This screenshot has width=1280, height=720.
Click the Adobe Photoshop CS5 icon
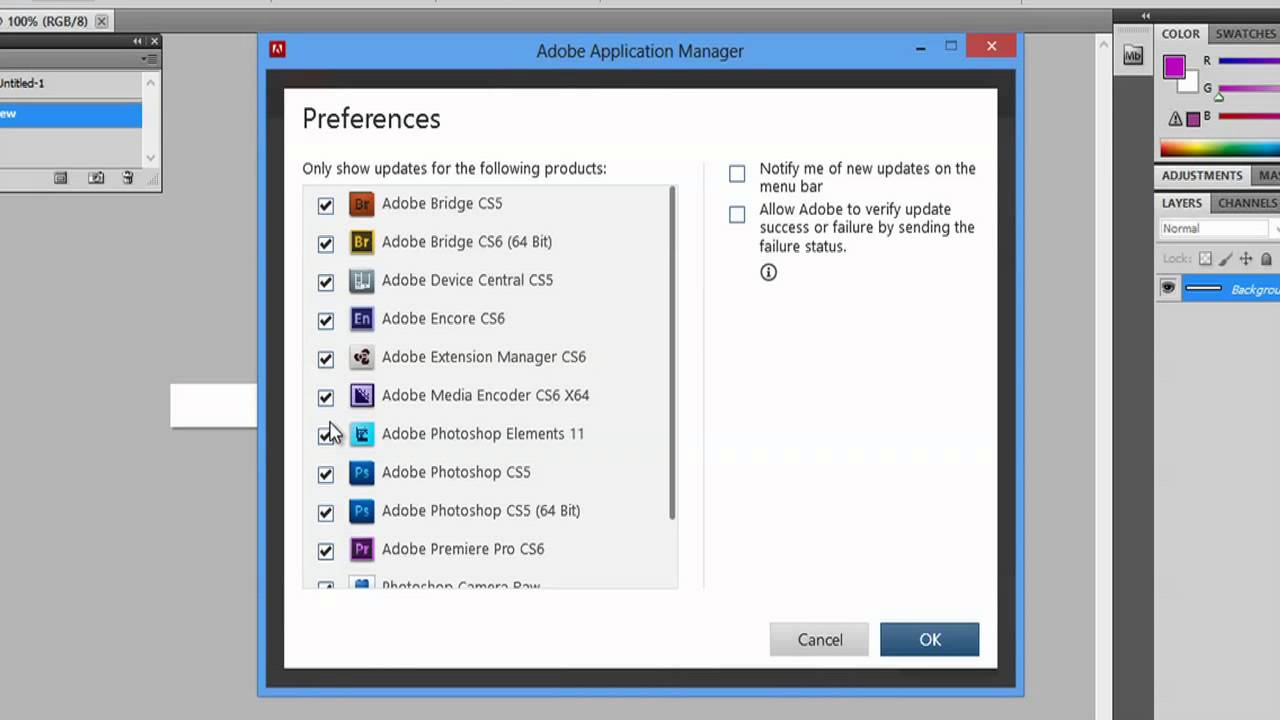point(361,472)
